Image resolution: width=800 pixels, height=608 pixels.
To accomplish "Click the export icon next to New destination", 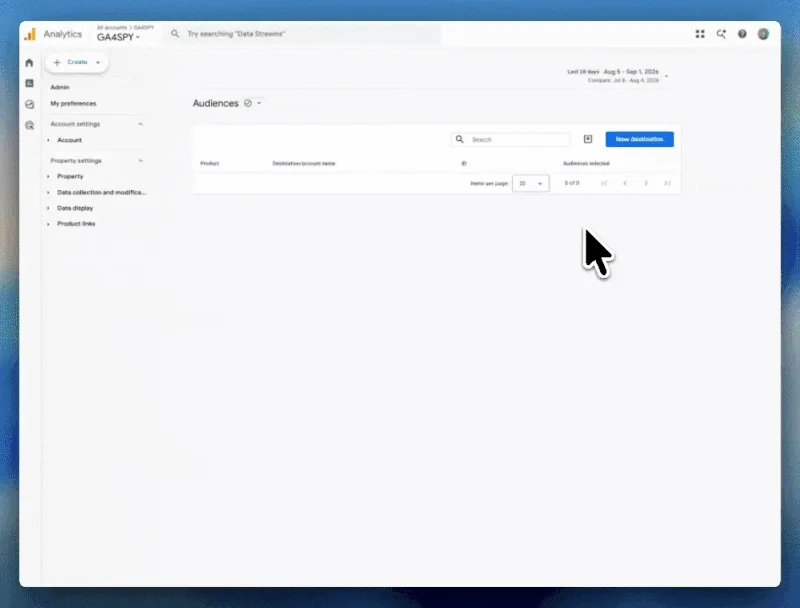I will click(588, 139).
